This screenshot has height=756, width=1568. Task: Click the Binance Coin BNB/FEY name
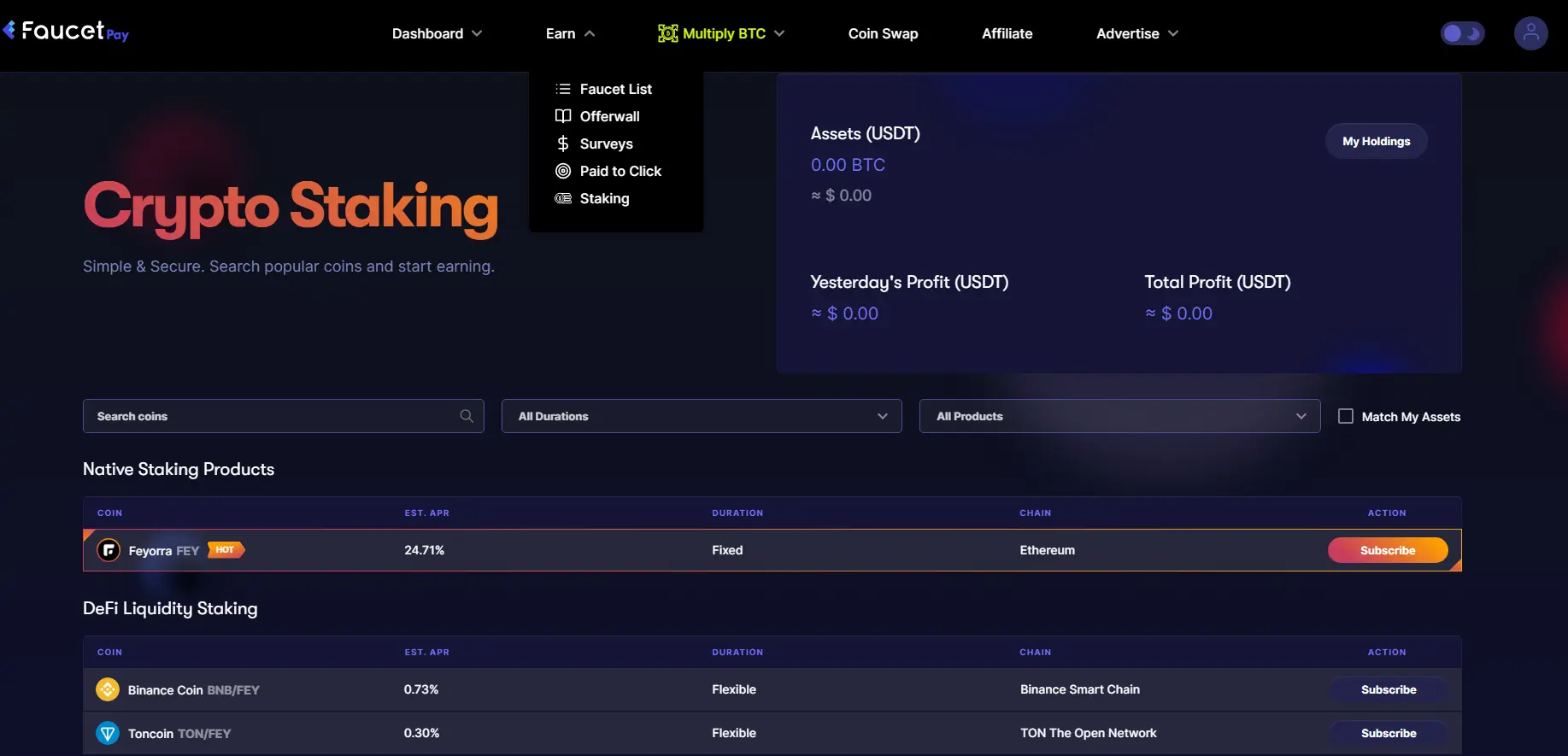(x=194, y=690)
